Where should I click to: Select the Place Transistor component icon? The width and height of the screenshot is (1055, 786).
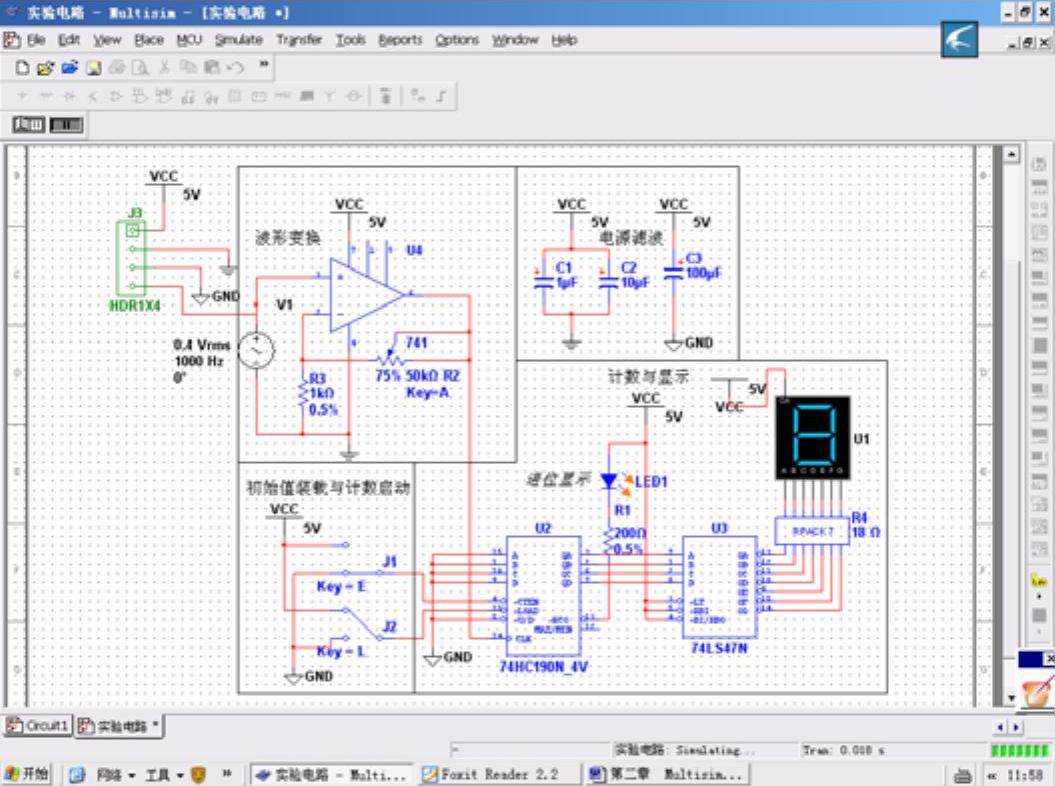point(93,96)
